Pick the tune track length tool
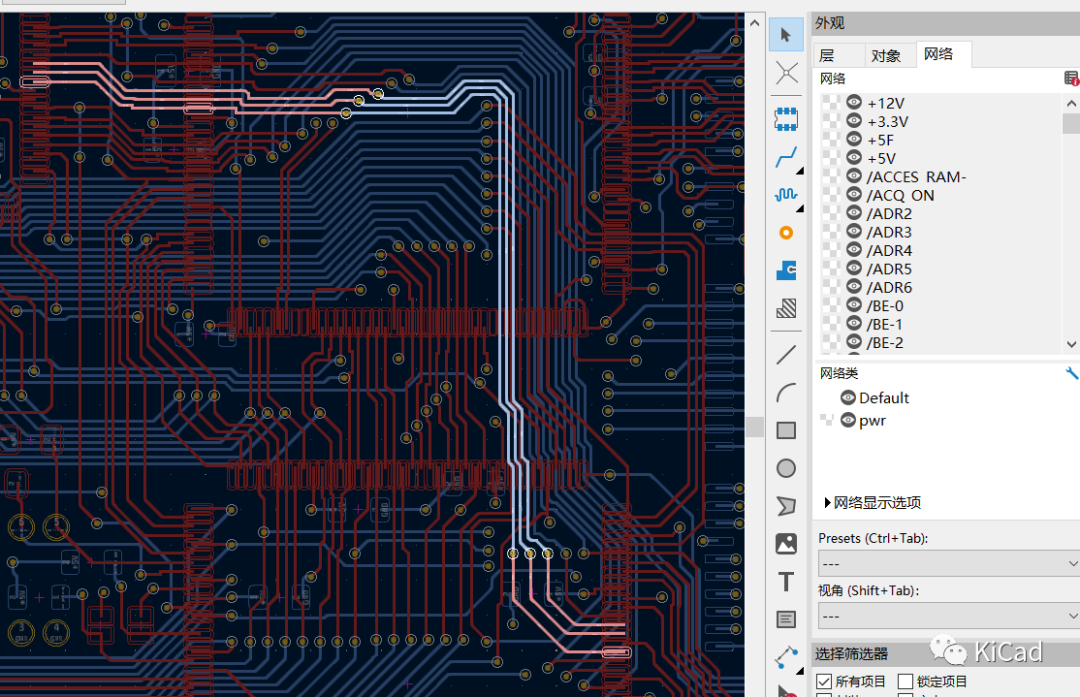1080x697 pixels. click(x=786, y=195)
